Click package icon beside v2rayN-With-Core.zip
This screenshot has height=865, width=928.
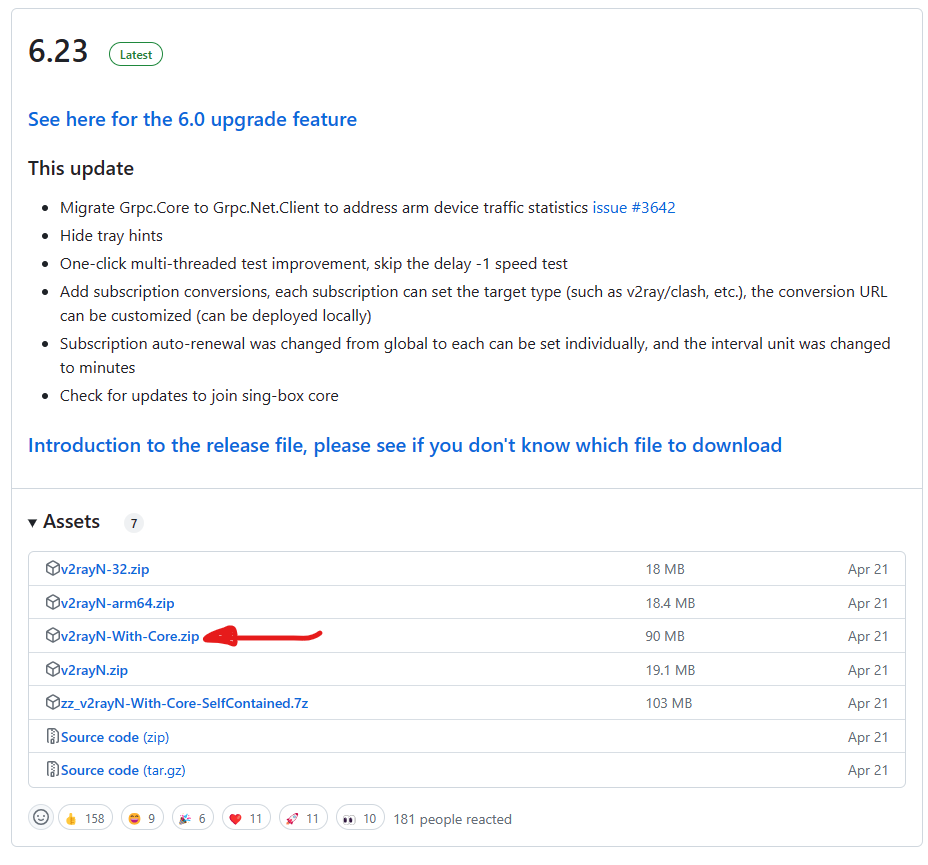click(x=53, y=635)
